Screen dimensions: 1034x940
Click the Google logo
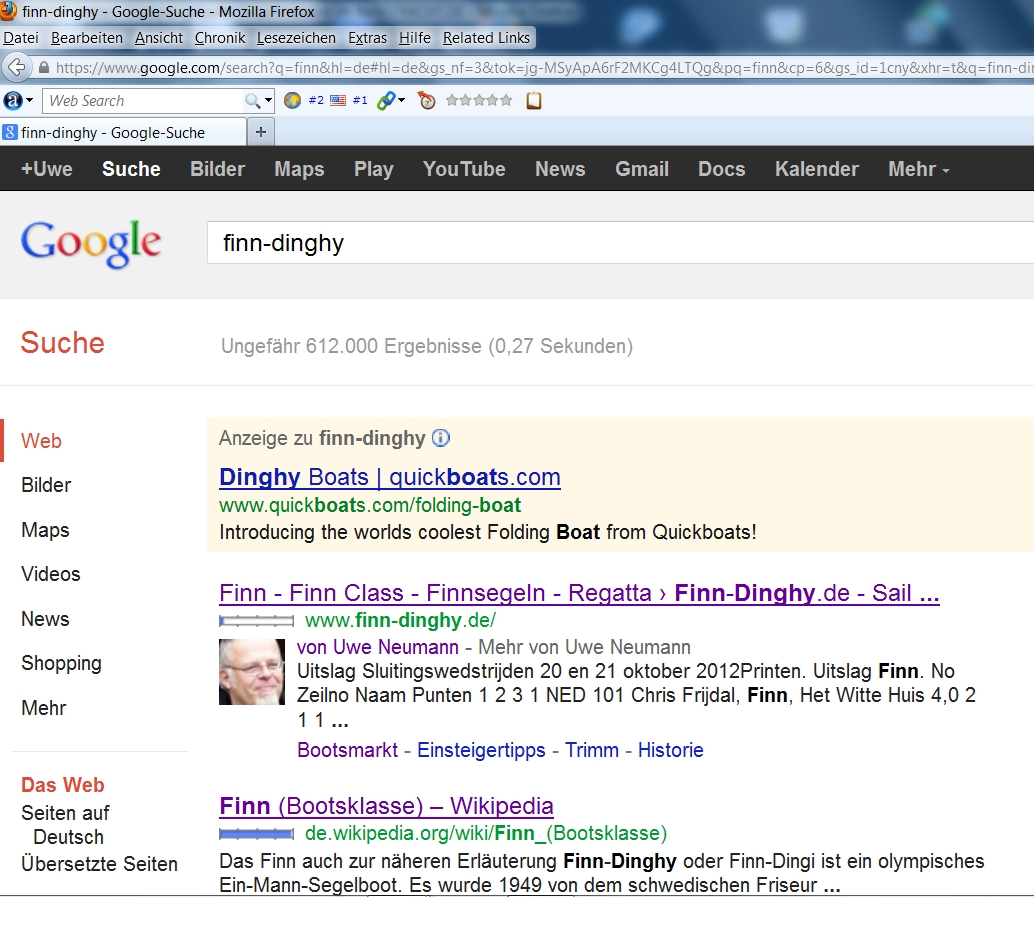pyautogui.click(x=91, y=243)
